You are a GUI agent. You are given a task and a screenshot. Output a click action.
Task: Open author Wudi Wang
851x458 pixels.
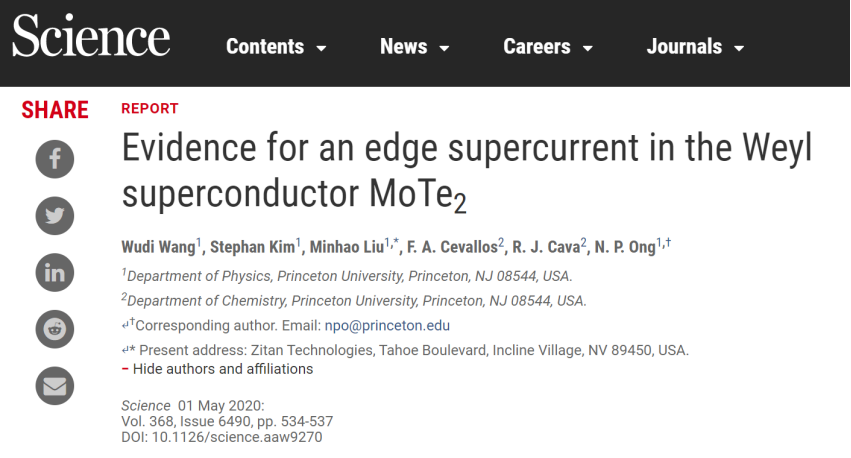(x=158, y=247)
